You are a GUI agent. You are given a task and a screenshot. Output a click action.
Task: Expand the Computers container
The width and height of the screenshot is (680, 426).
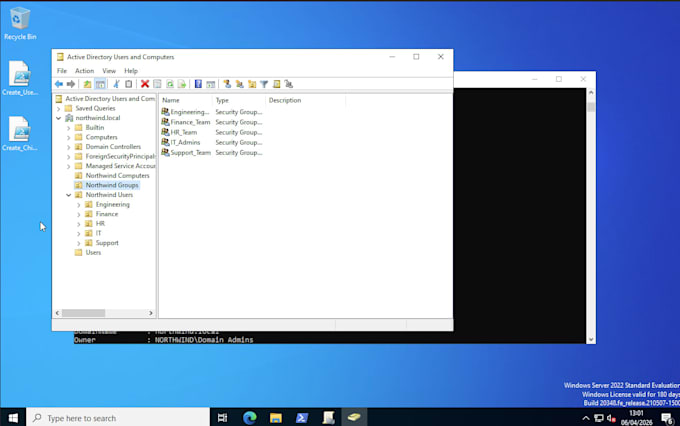tap(69, 138)
